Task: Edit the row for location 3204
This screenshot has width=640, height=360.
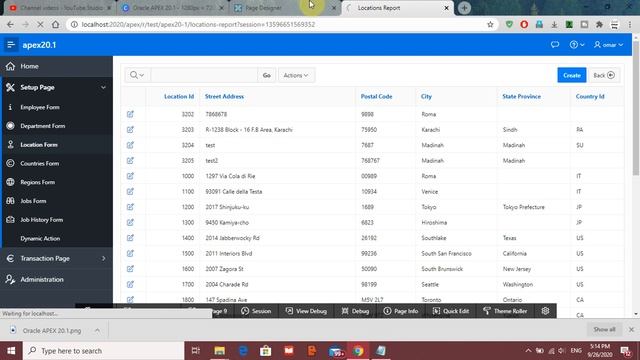Action: pyautogui.click(x=130, y=145)
